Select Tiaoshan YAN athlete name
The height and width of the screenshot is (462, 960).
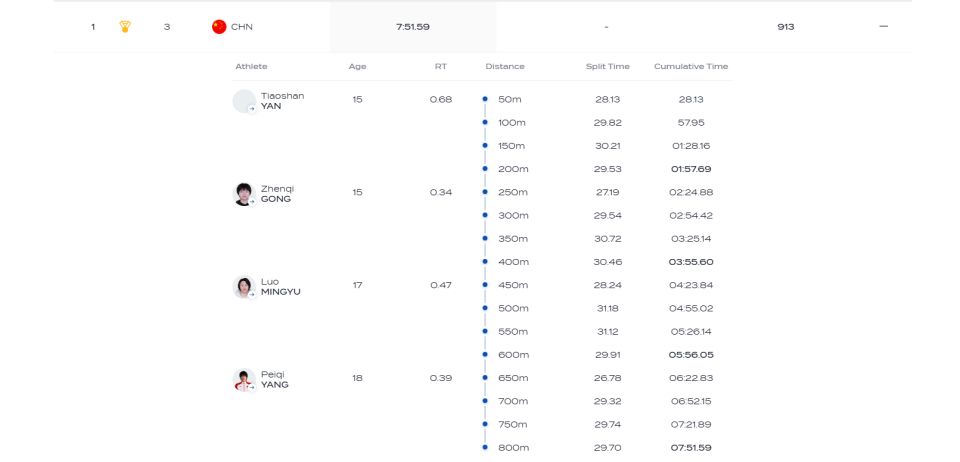click(282, 101)
